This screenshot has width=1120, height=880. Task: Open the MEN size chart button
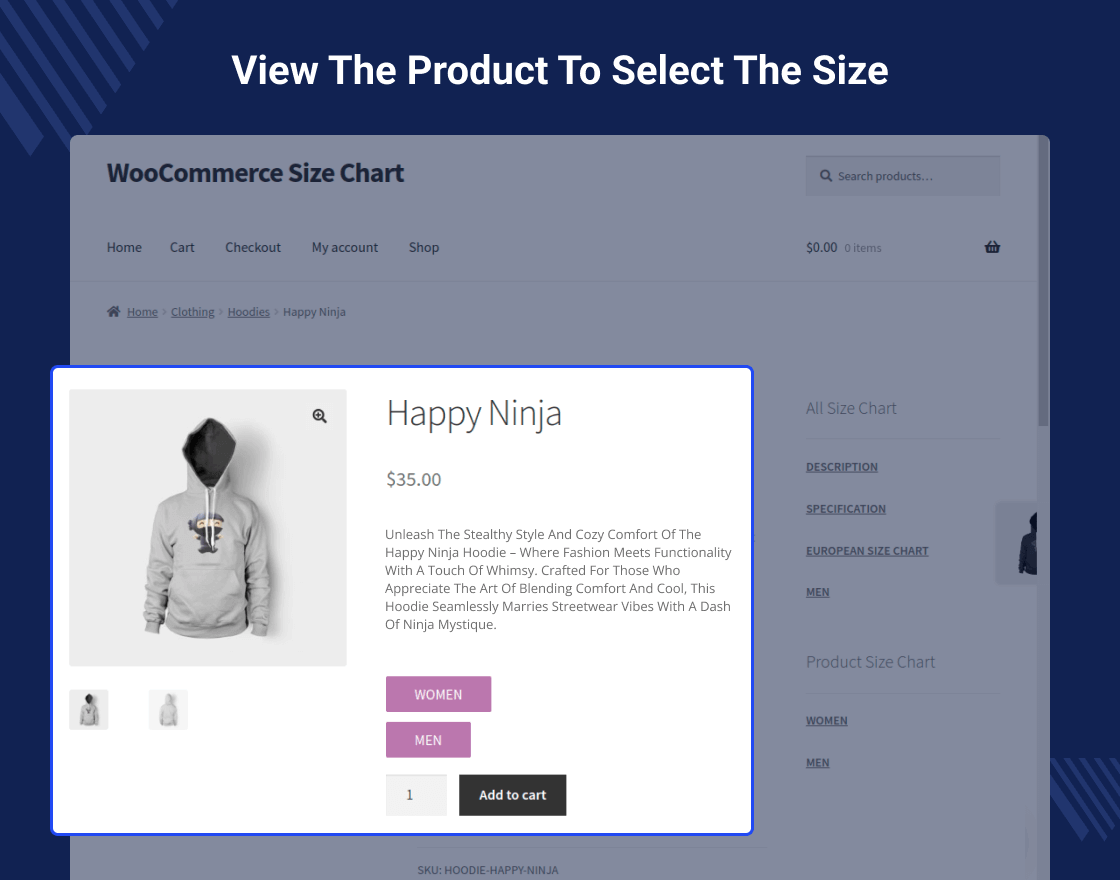click(x=428, y=740)
